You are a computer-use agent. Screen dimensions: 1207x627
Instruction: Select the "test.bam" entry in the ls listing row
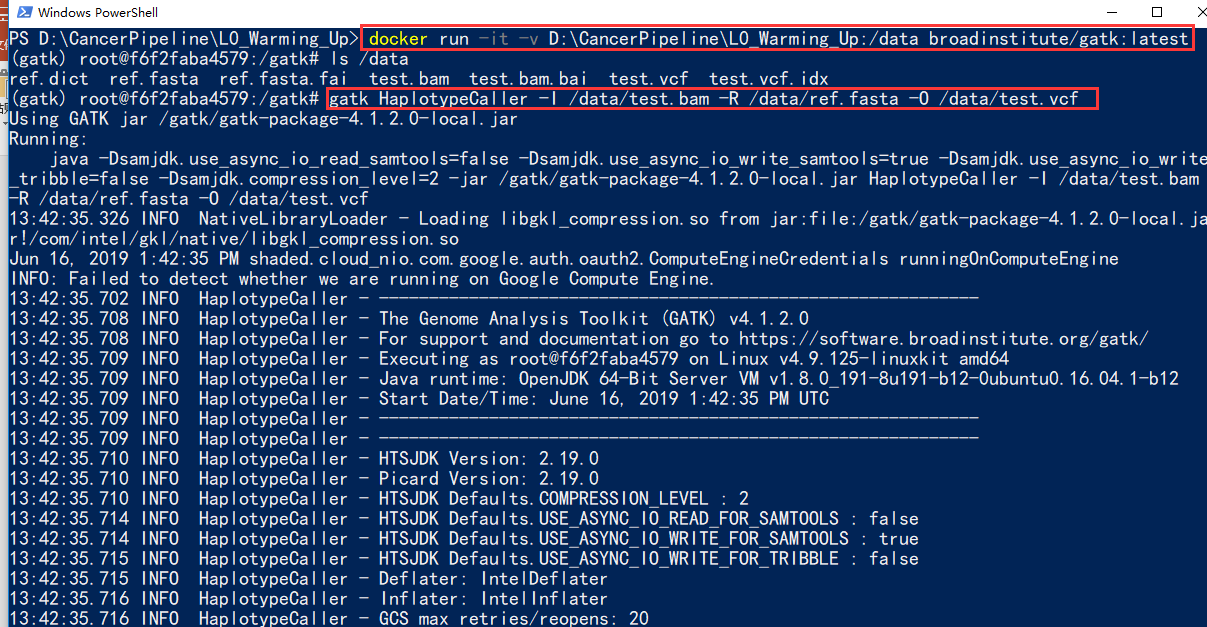(409, 78)
